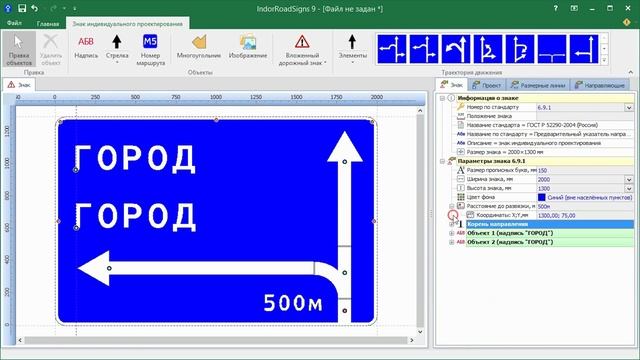The image size is (640, 360).
Task: Collapse Расстояние до развязки row
Action: 452,206
